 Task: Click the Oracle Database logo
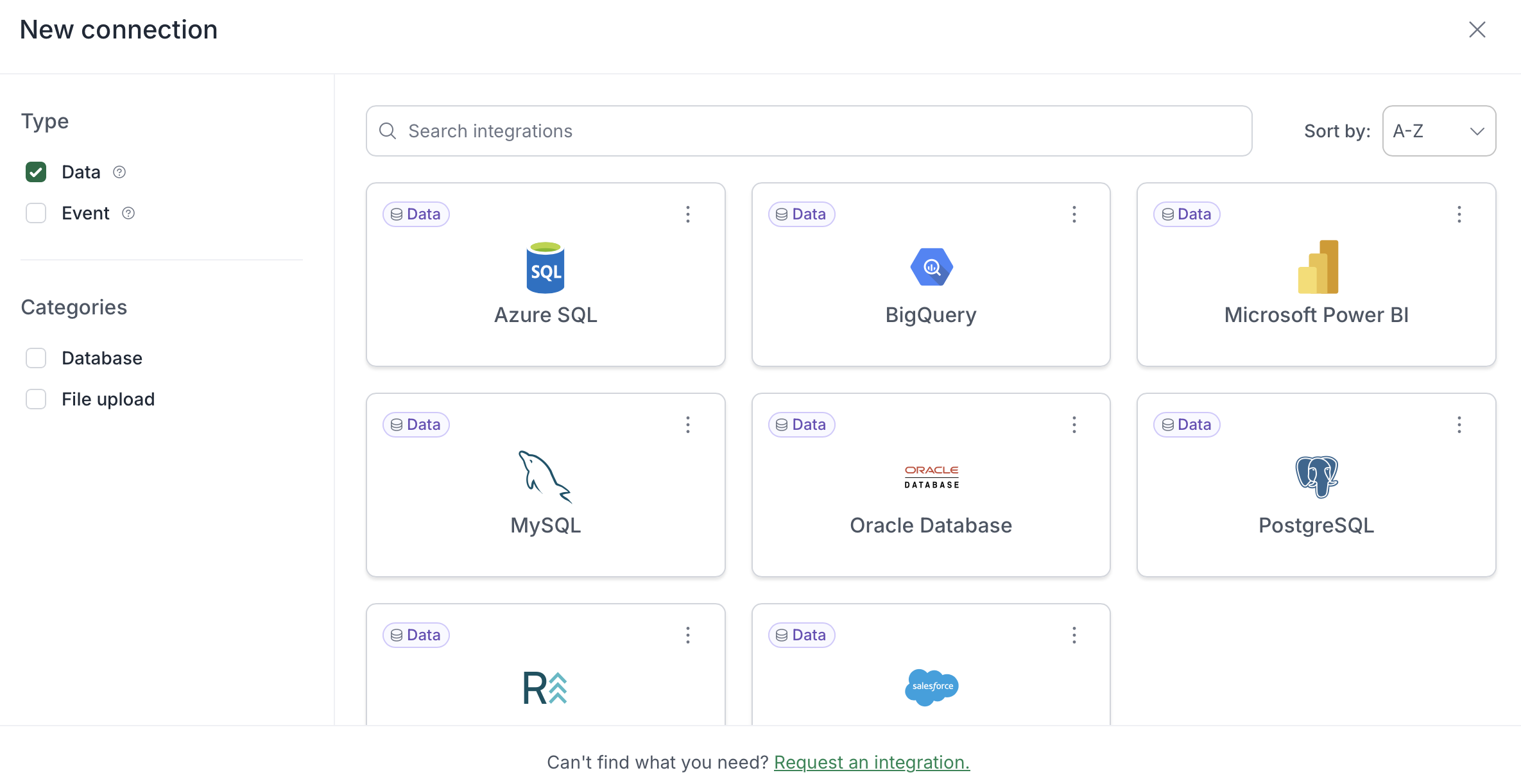tap(931, 477)
